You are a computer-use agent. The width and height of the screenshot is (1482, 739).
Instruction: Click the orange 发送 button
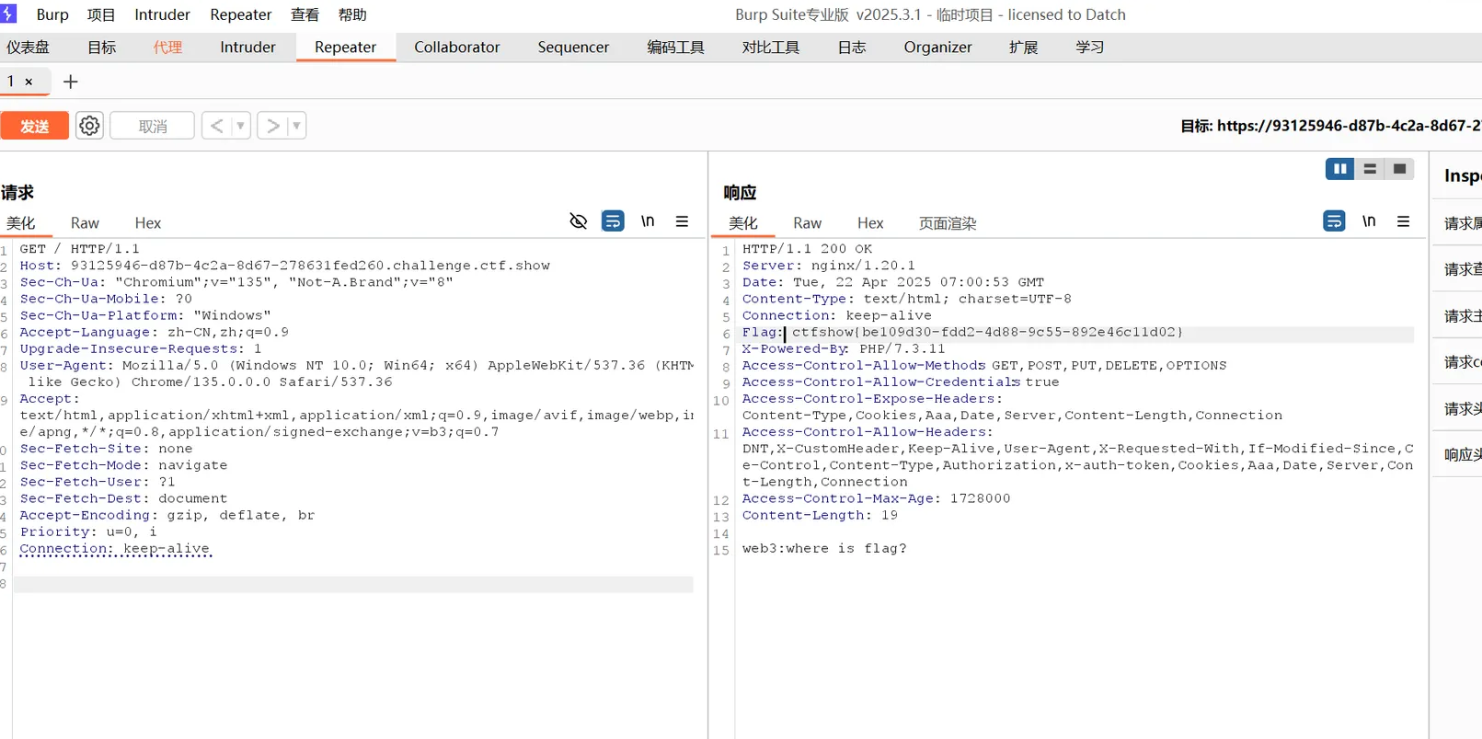point(35,126)
